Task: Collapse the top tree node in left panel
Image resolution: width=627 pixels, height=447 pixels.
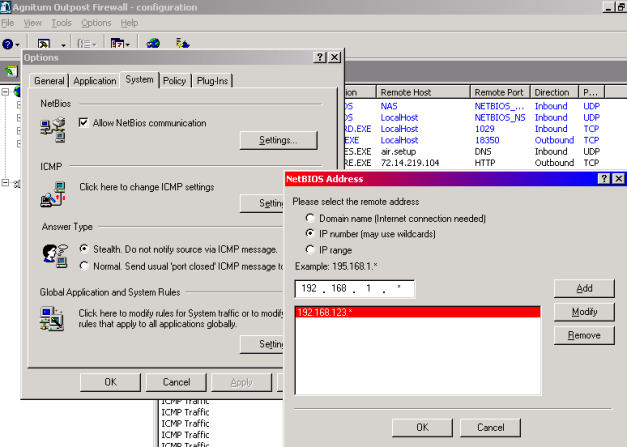Action: pyautogui.click(x=6, y=92)
